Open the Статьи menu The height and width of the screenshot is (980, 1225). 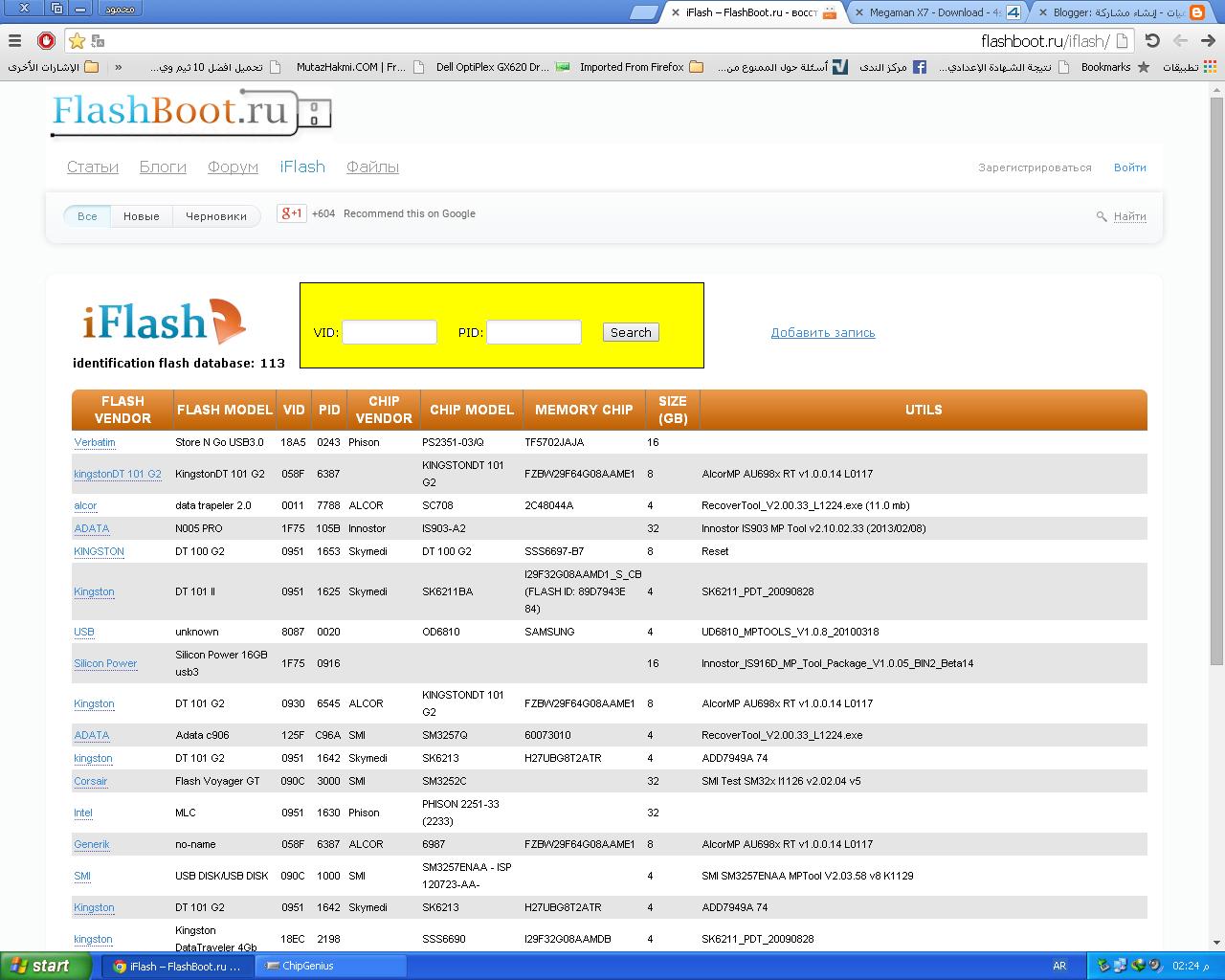pos(93,167)
